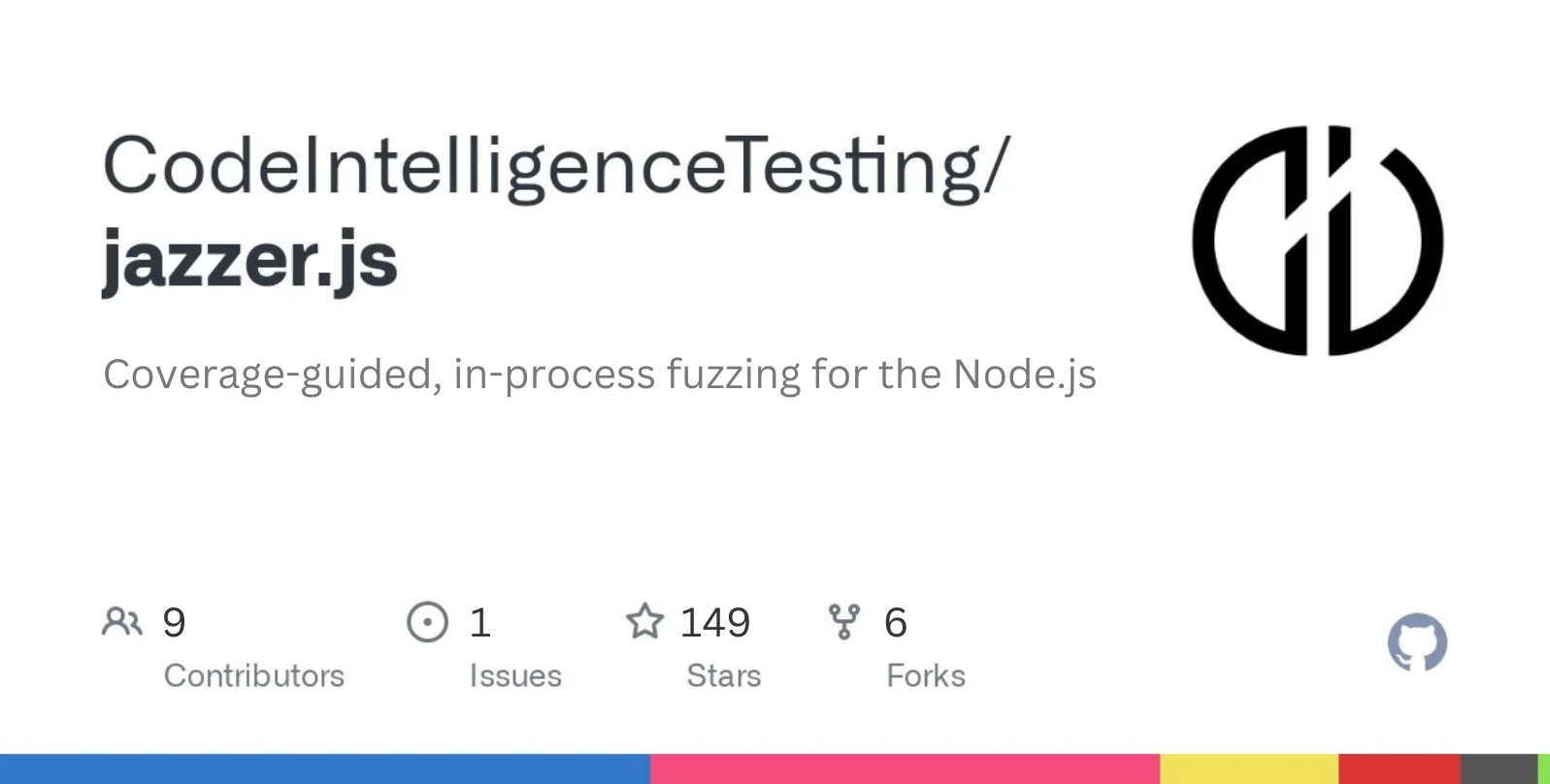This screenshot has width=1550, height=784.
Task: Select the Contributors label
Action: coord(254,675)
